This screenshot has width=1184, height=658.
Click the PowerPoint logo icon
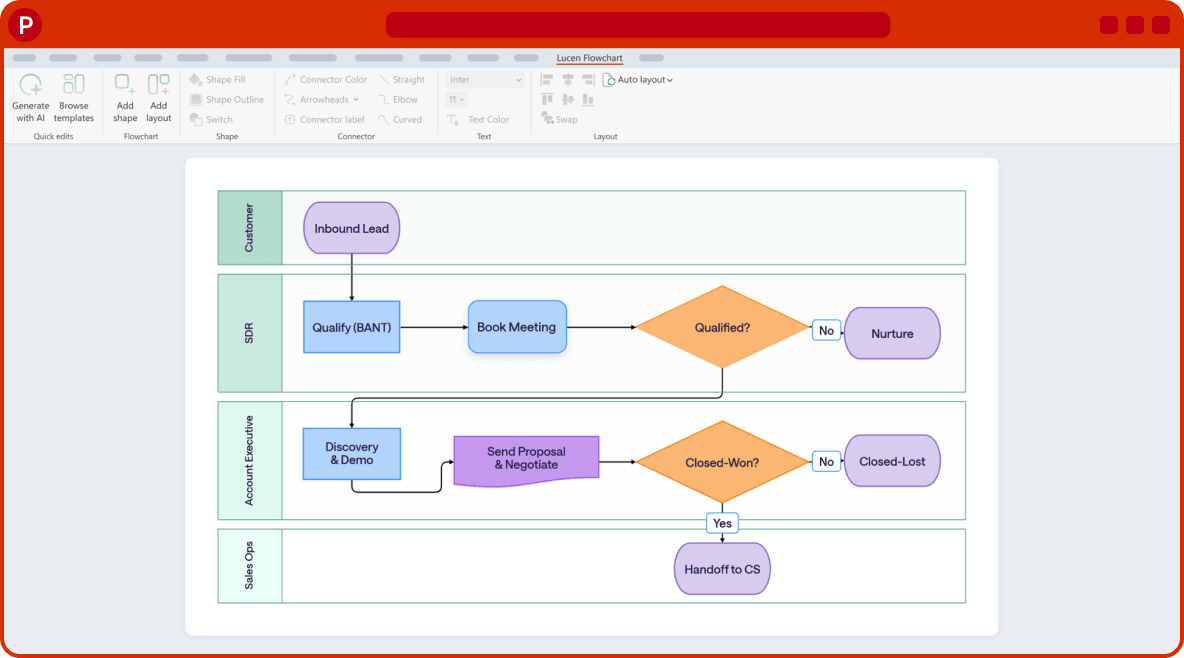pos(25,25)
